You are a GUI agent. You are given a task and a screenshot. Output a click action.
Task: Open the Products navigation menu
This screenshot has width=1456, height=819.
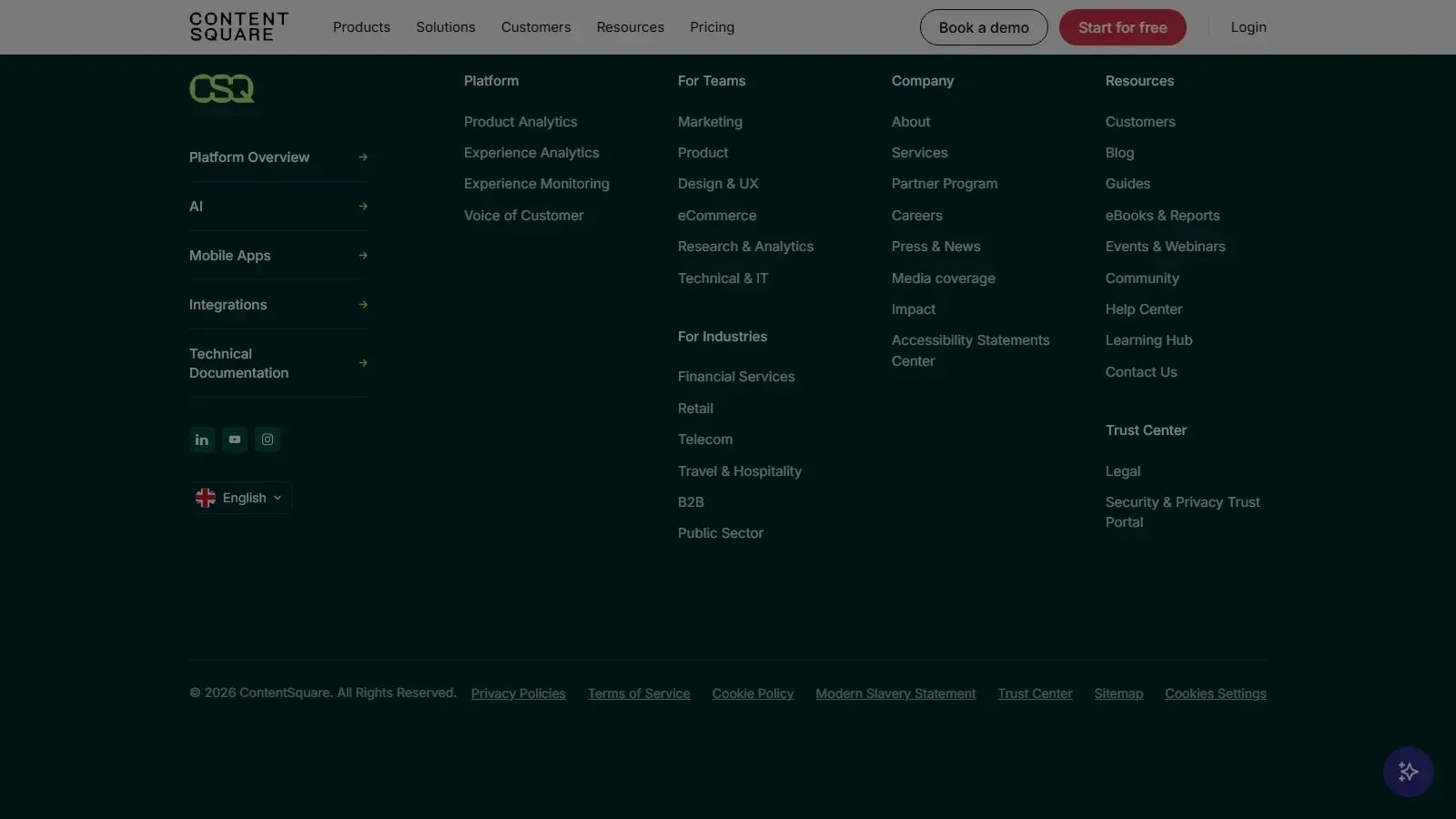(361, 27)
